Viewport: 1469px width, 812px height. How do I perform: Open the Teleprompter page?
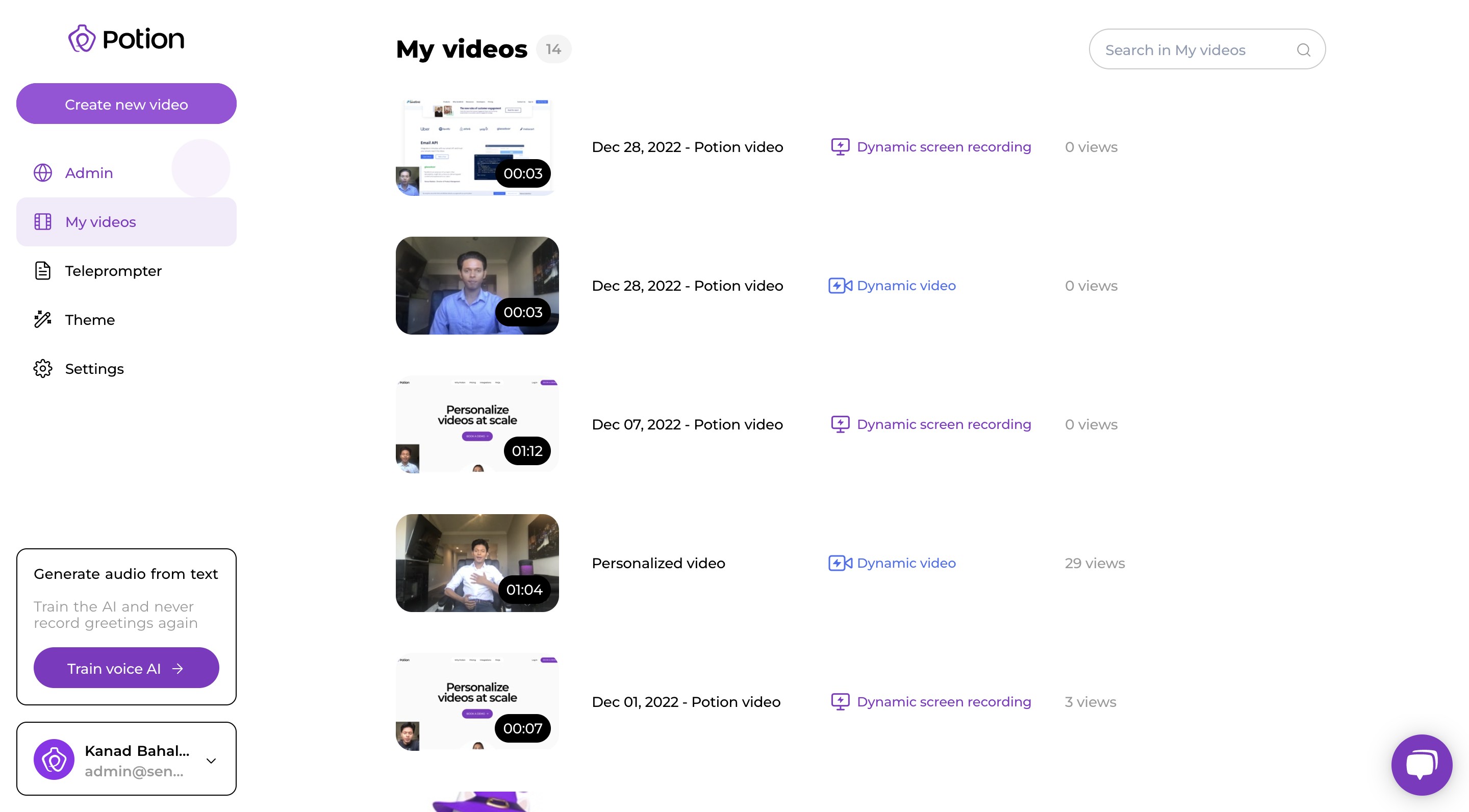126,271
